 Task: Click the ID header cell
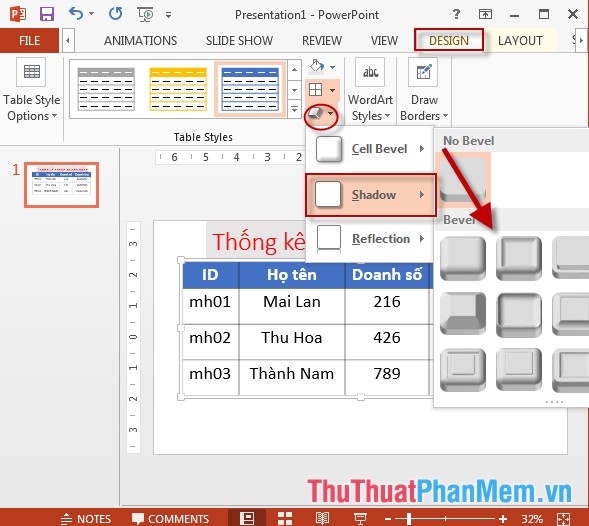point(210,275)
